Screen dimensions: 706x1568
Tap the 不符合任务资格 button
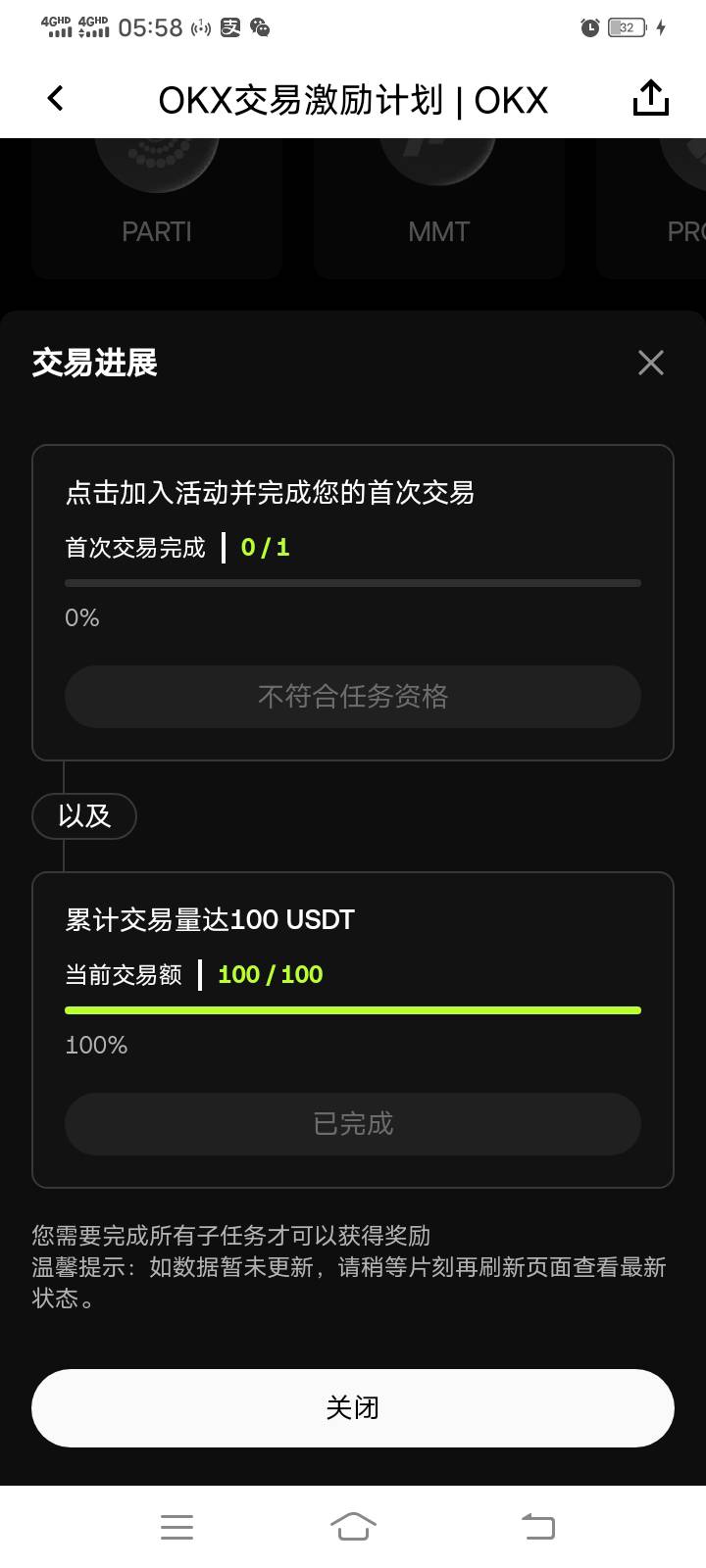[353, 696]
